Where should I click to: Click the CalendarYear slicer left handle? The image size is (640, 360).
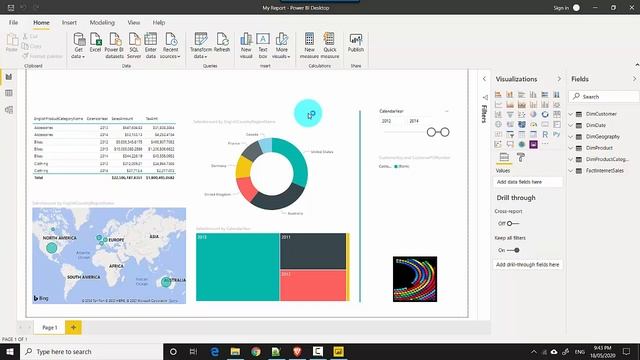click(x=431, y=132)
